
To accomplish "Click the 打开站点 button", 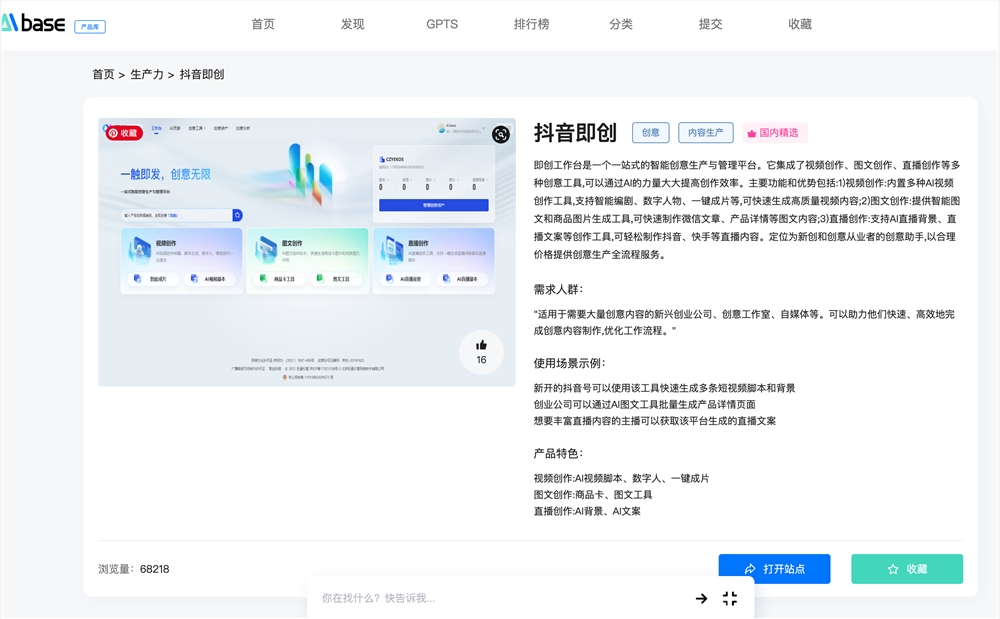I will (774, 569).
